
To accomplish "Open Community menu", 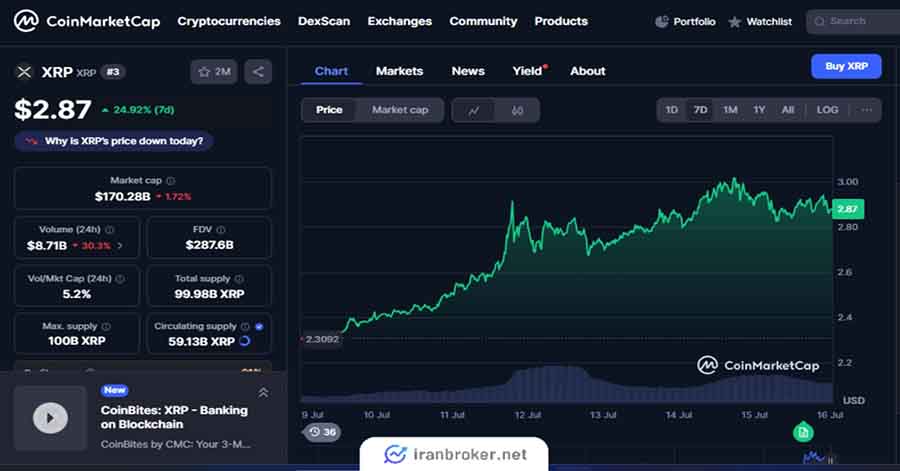I will (x=483, y=21).
